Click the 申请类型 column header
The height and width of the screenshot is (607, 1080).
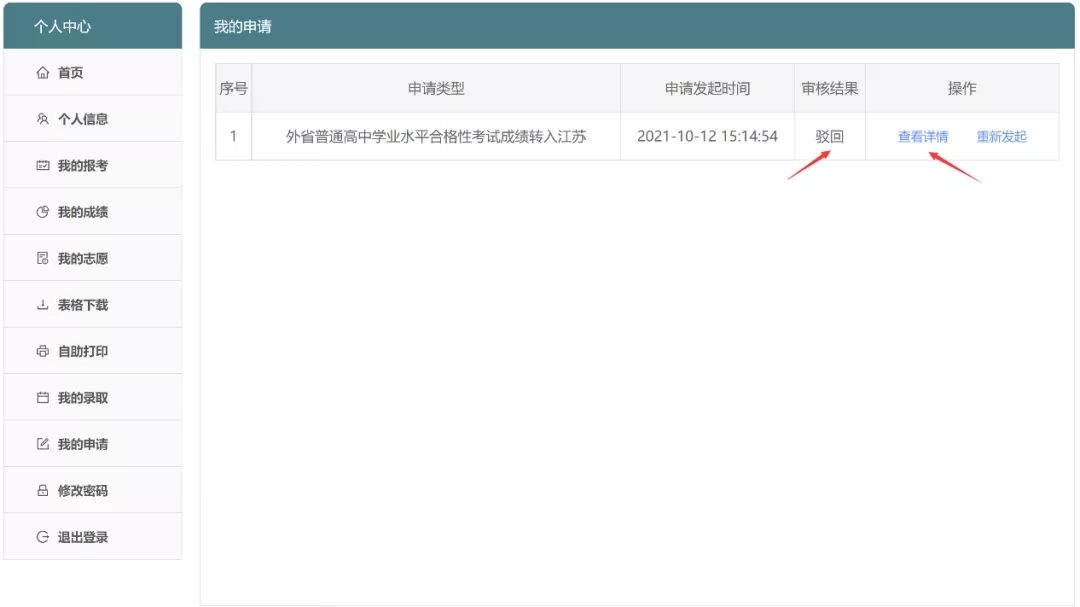click(436, 89)
